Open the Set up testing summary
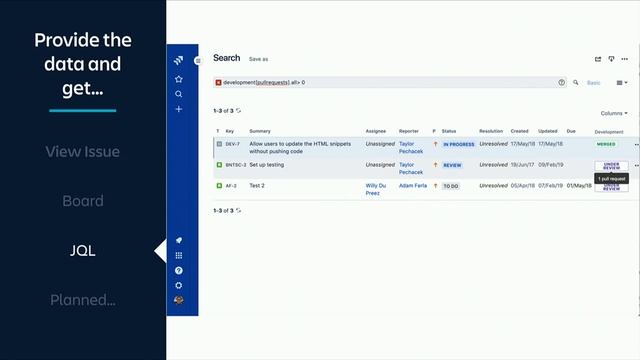Viewport: 640px width, 360px height. point(267,165)
